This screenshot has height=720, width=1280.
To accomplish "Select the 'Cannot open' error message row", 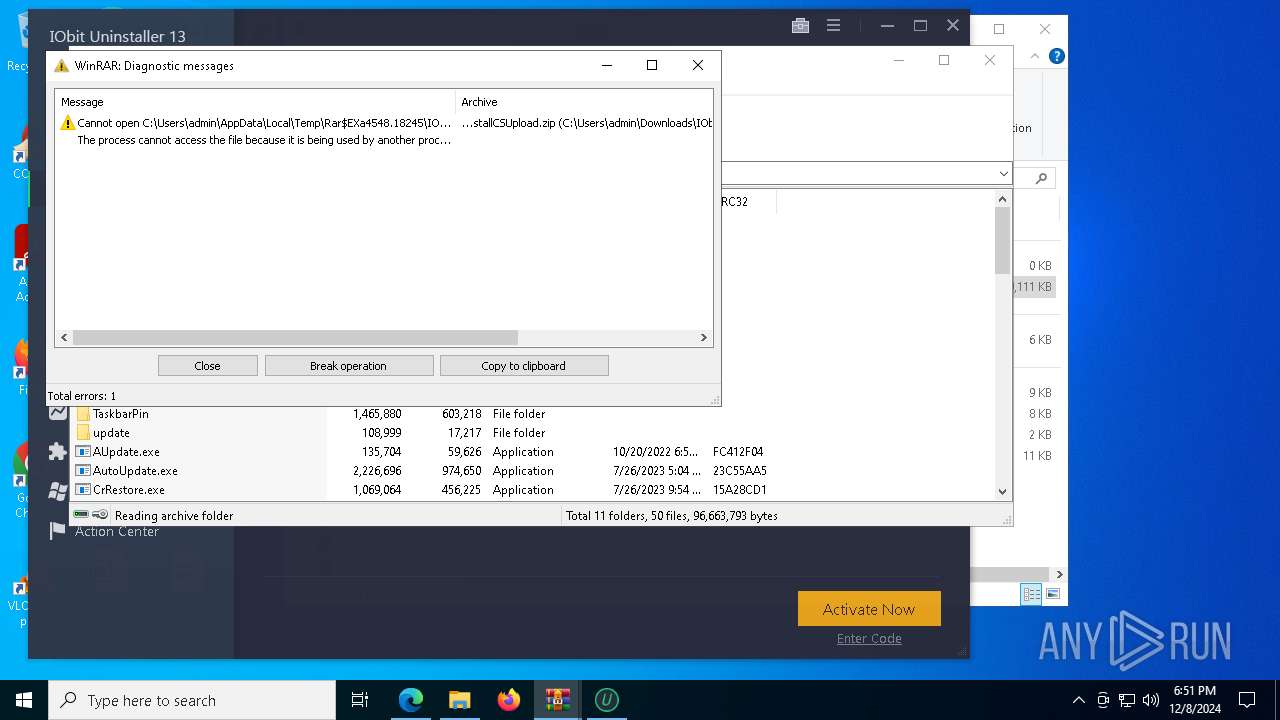I will (384, 123).
